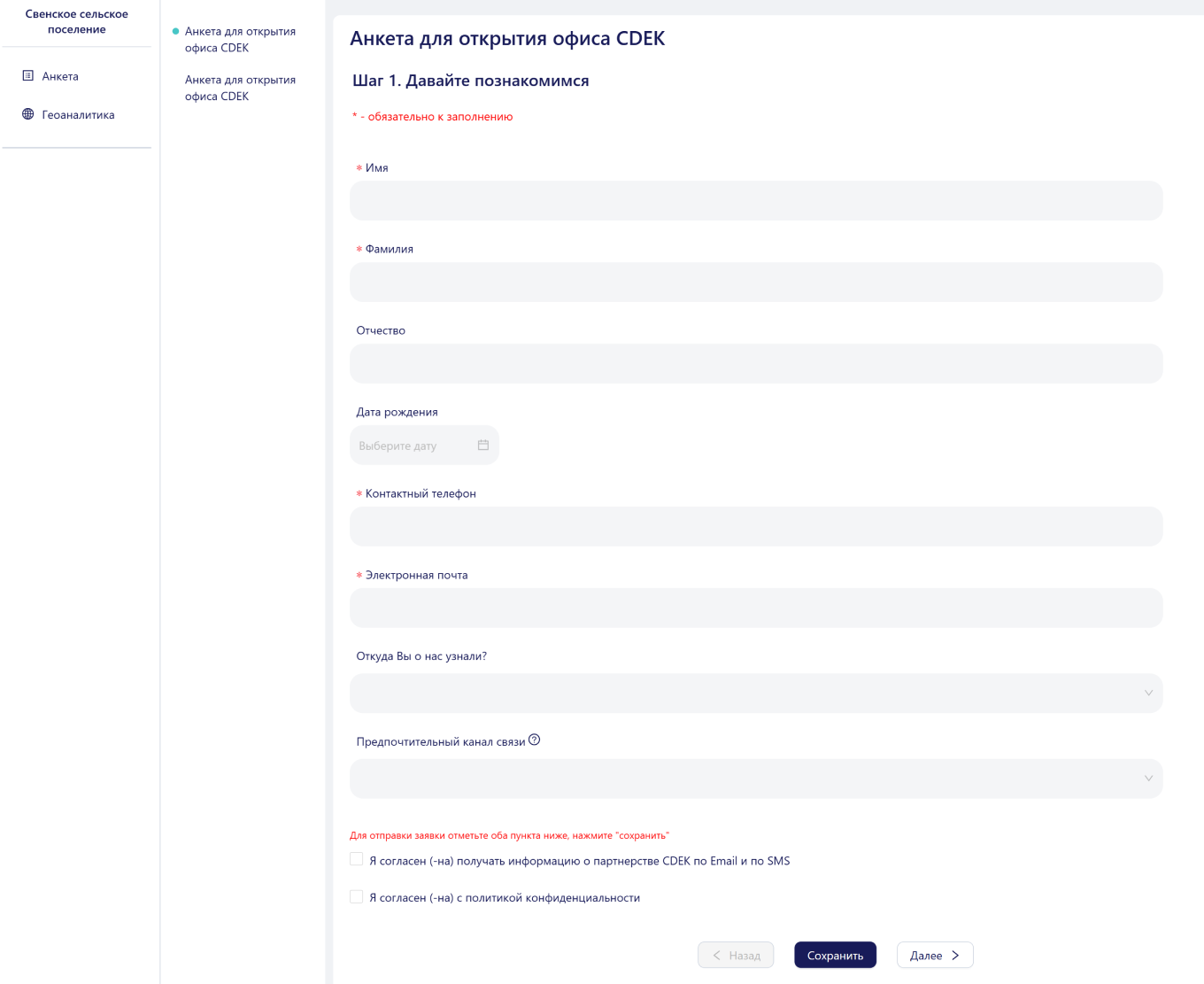
Task: Open the calendar icon beside Выберите дату
Action: click(x=483, y=445)
